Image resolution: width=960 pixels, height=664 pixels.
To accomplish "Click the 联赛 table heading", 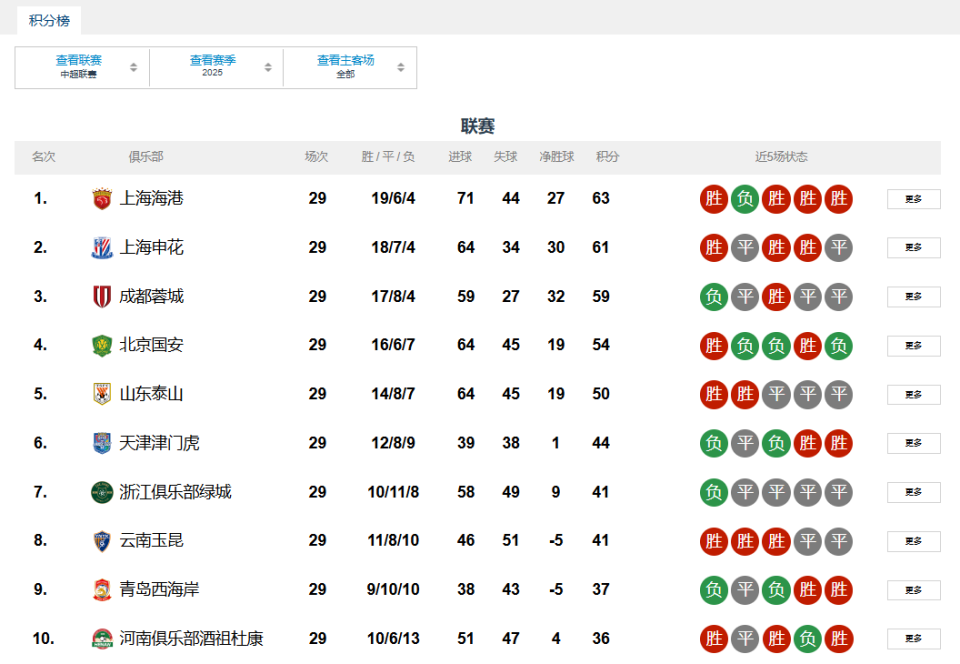I will (x=478, y=126).
